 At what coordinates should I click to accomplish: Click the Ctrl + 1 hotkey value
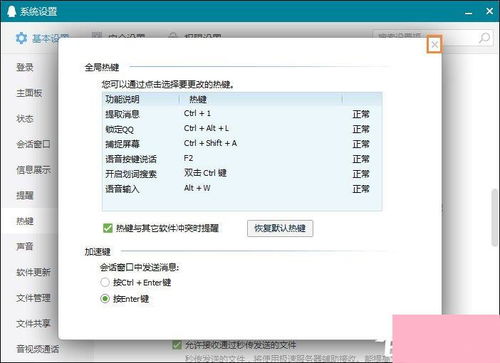pyautogui.click(x=197, y=113)
